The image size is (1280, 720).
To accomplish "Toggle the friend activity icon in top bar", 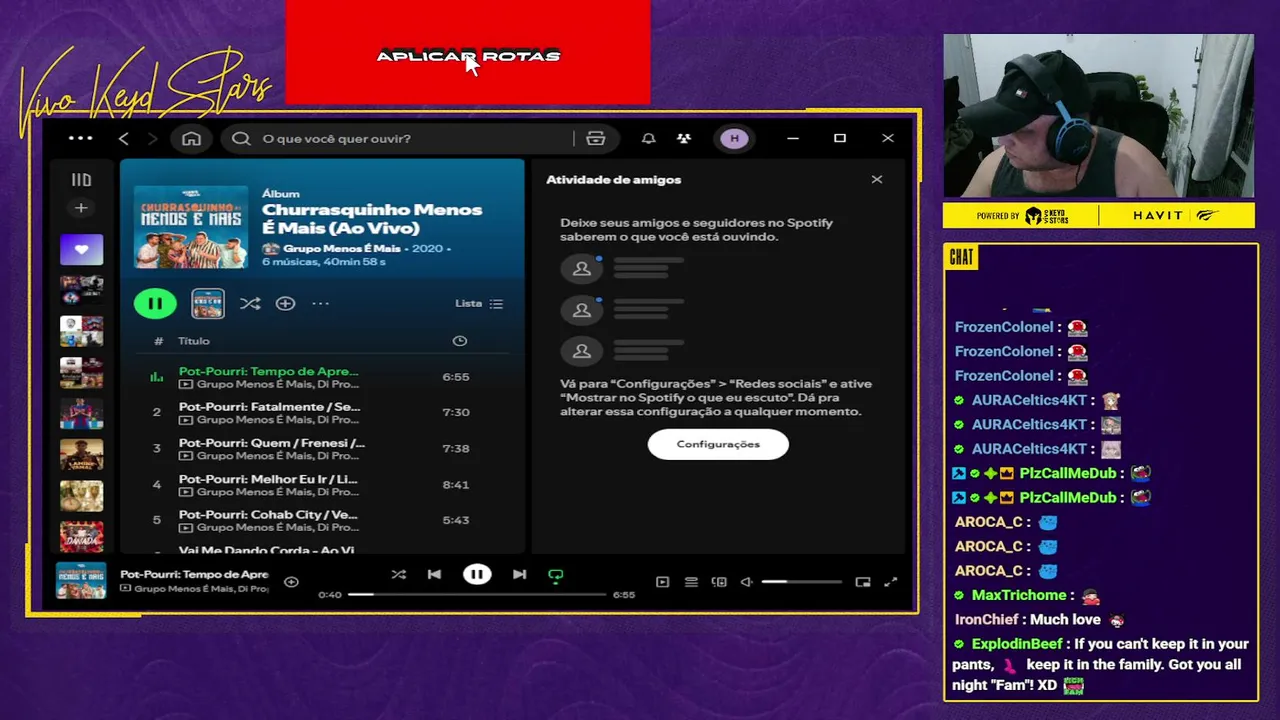I will 684,138.
